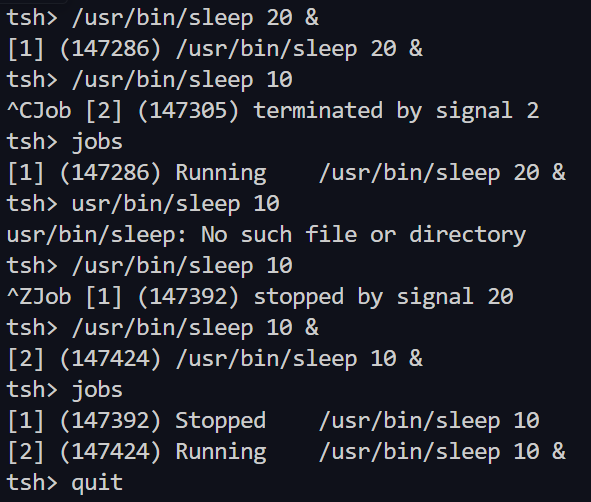Click PID 147392 in the stopped-by-signal line
The image size is (591, 502).
click(x=188, y=296)
